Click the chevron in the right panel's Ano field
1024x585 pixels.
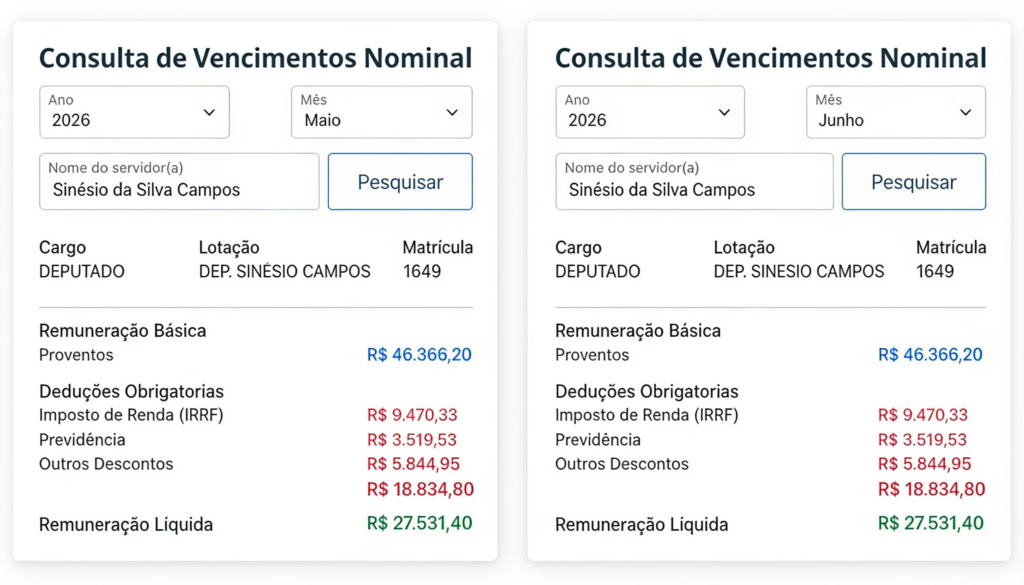(x=724, y=112)
